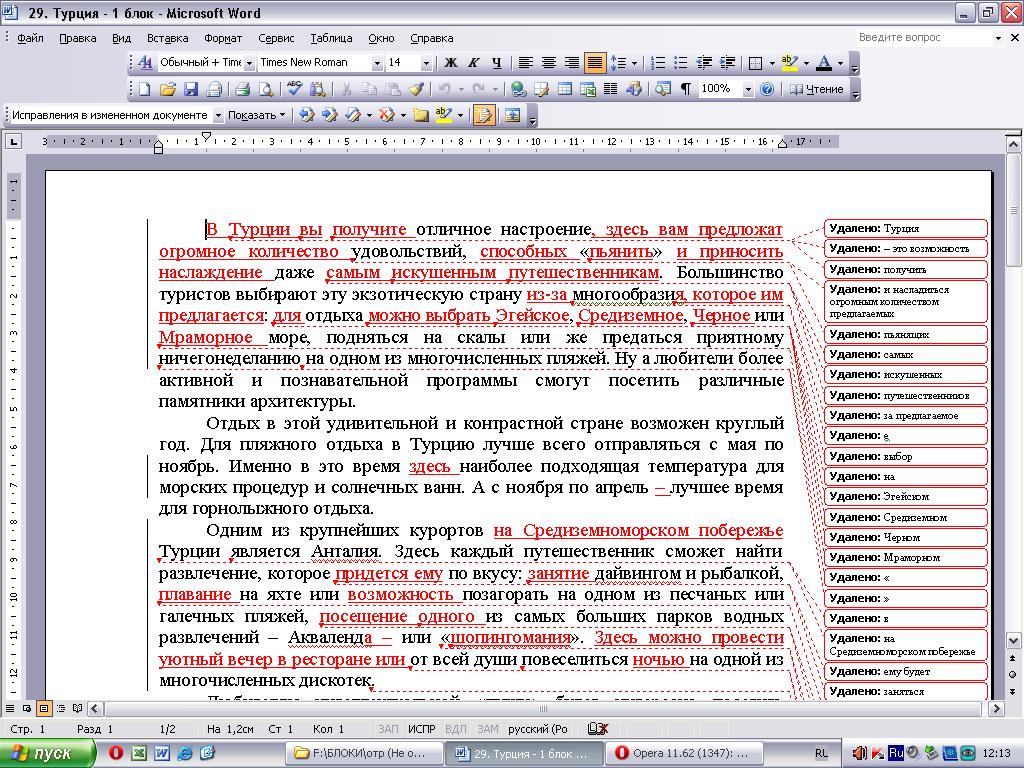This screenshot has height=768, width=1024.
Task: Insert a new comment with the note icon
Action: pyautogui.click(x=421, y=115)
